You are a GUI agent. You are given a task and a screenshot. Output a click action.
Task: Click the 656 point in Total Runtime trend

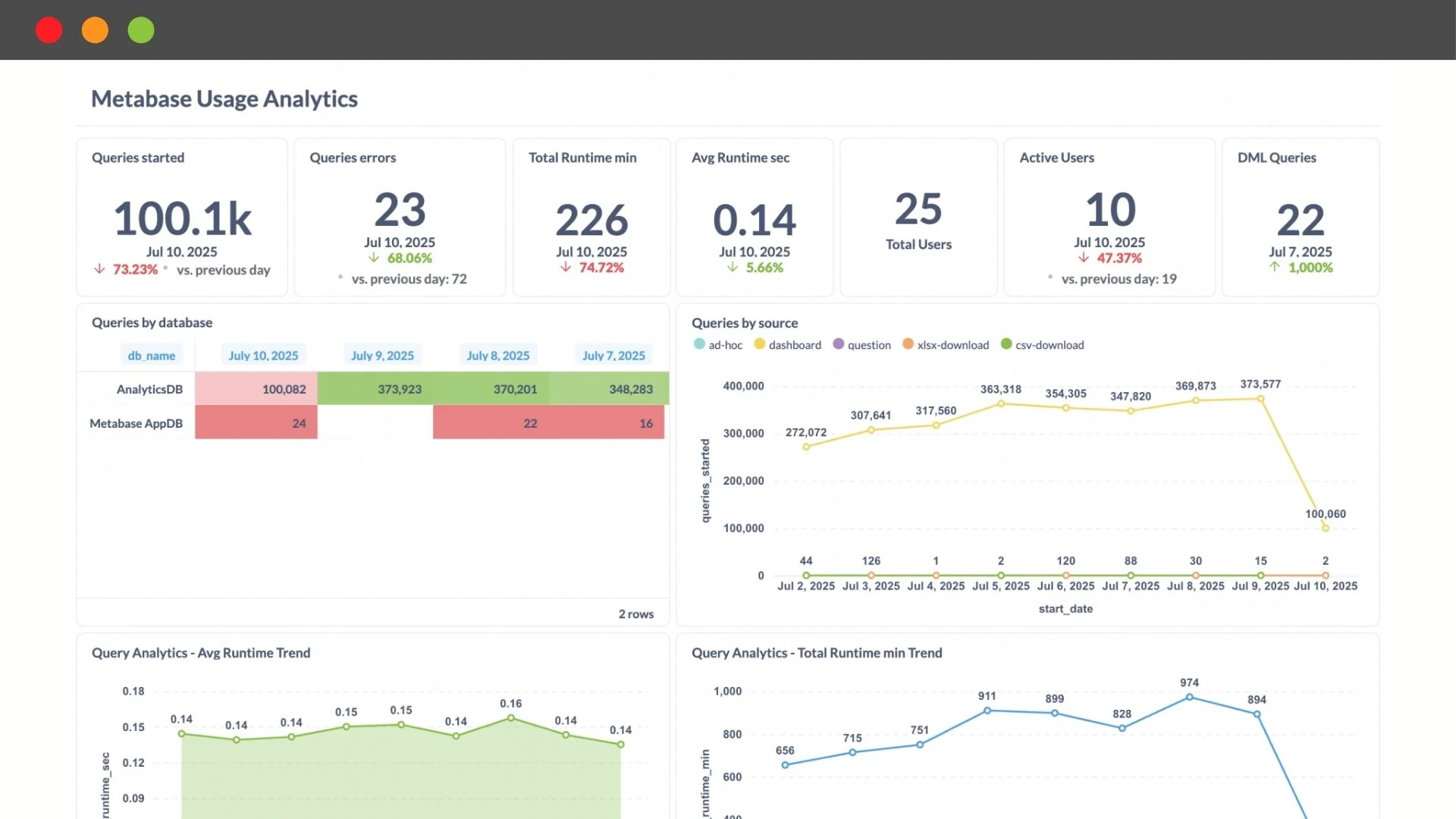coord(785,765)
